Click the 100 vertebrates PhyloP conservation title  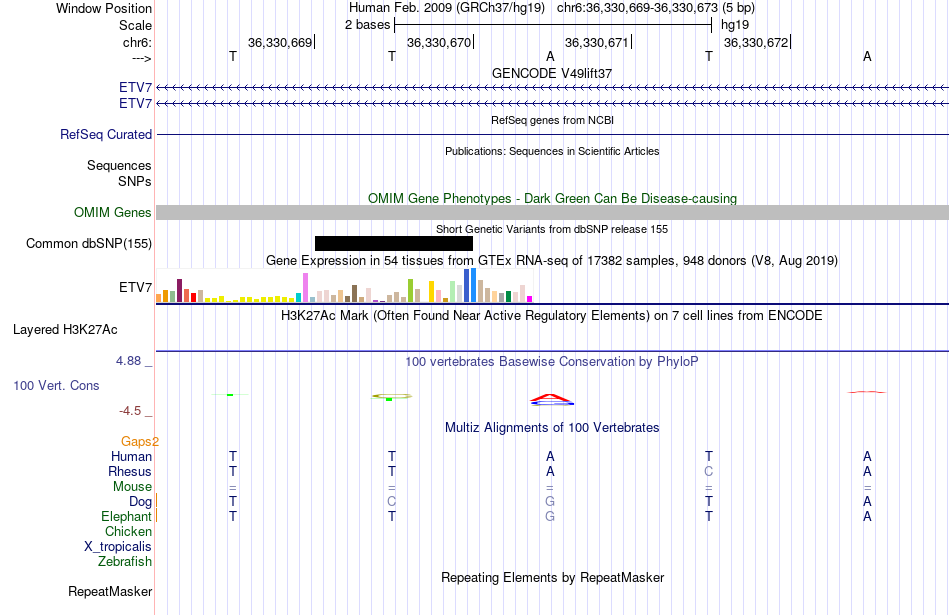click(552, 362)
